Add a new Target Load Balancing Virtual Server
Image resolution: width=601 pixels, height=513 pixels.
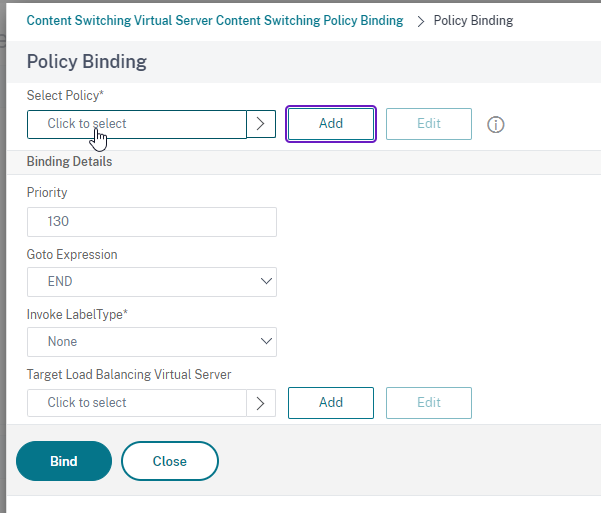point(331,403)
